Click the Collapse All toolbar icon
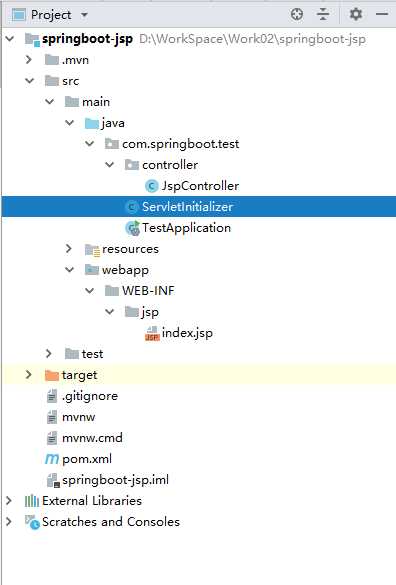 (323, 15)
